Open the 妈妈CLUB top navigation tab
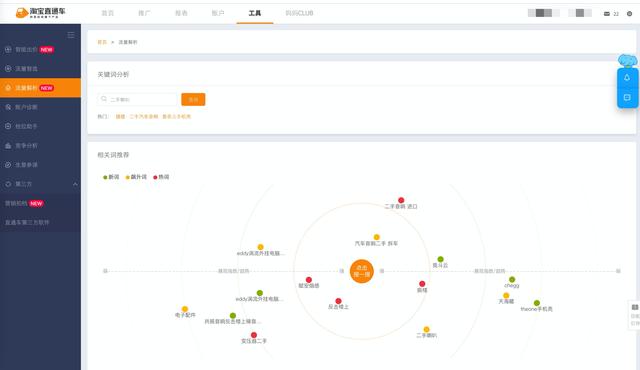Viewport: 640px width, 370px height. (299, 13)
